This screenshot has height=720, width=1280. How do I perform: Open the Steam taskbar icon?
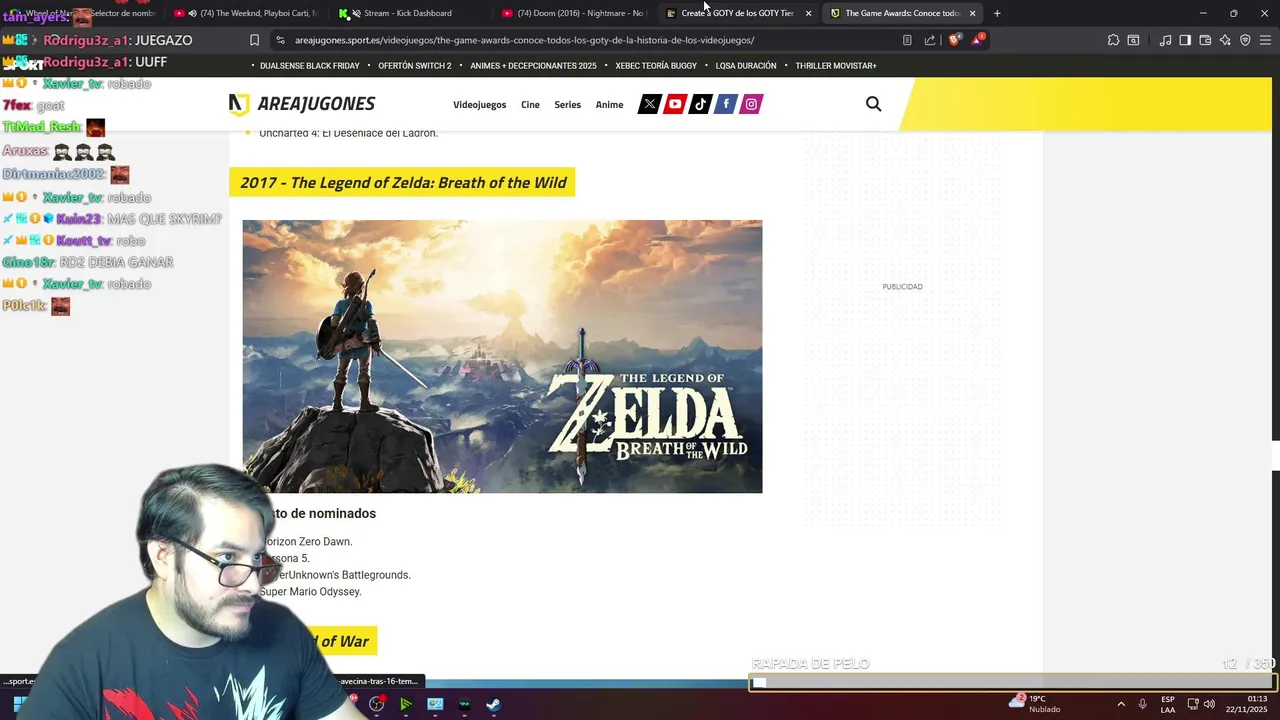point(493,704)
